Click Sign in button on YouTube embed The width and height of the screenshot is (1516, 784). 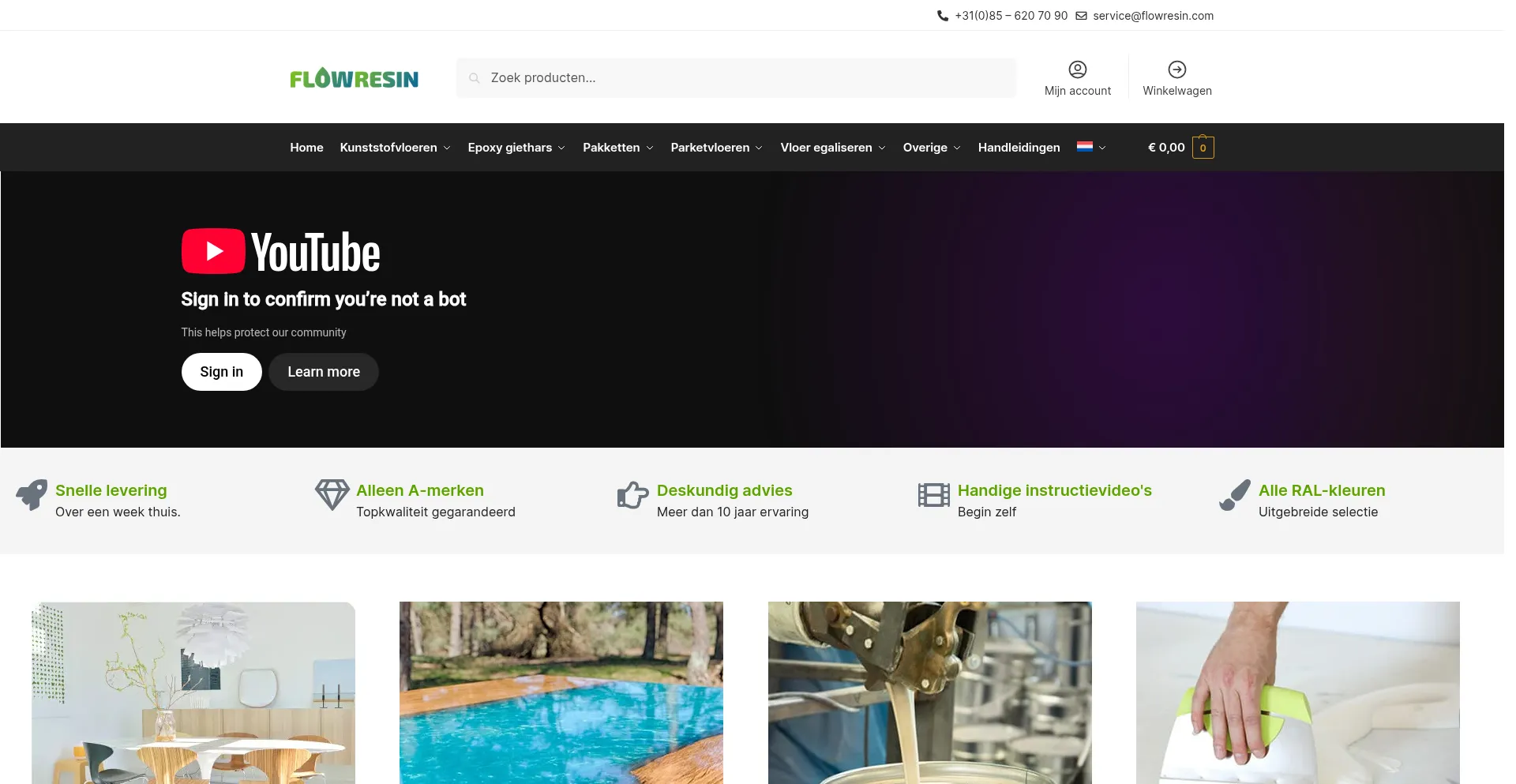tap(222, 372)
